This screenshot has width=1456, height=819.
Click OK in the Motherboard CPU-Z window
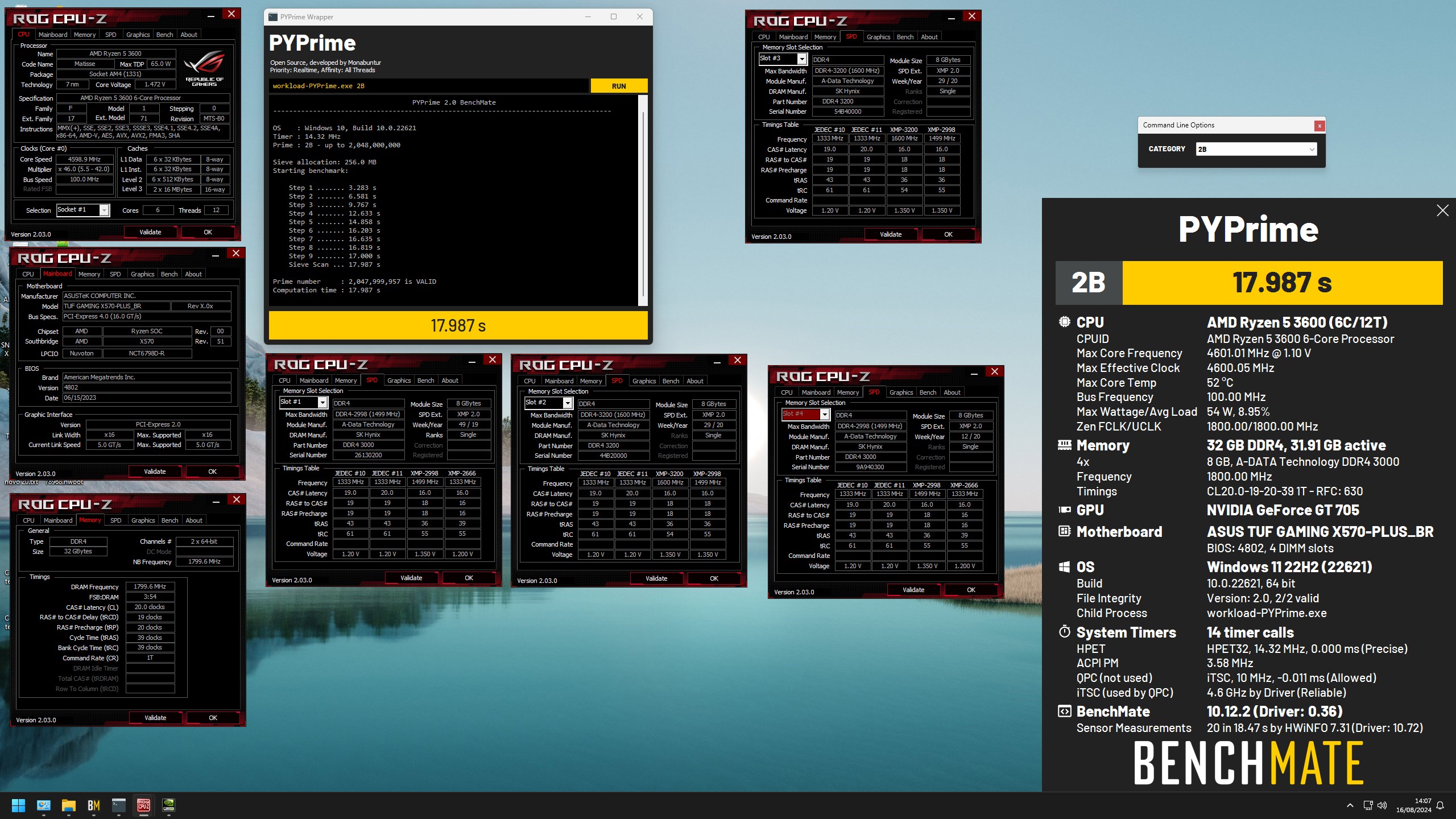[x=212, y=471]
